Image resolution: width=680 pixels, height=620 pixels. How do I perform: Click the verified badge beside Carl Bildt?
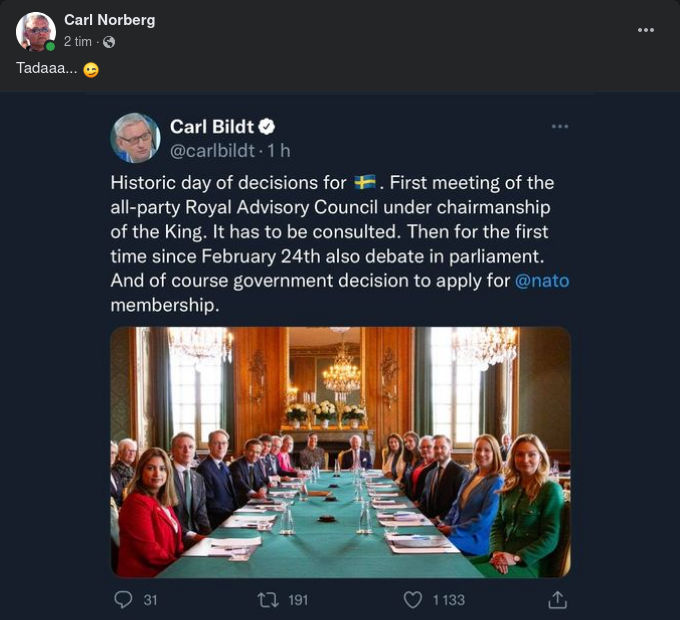[x=267, y=127]
